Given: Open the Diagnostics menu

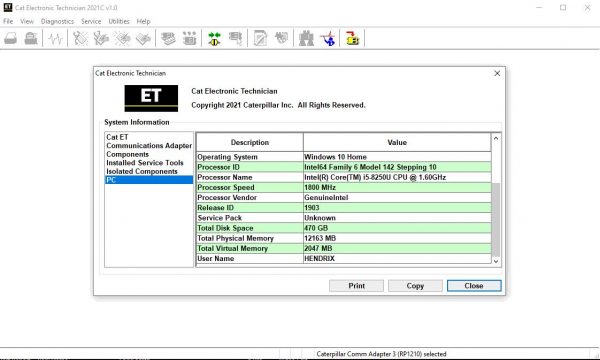Looking at the screenshot, I should click(57, 21).
